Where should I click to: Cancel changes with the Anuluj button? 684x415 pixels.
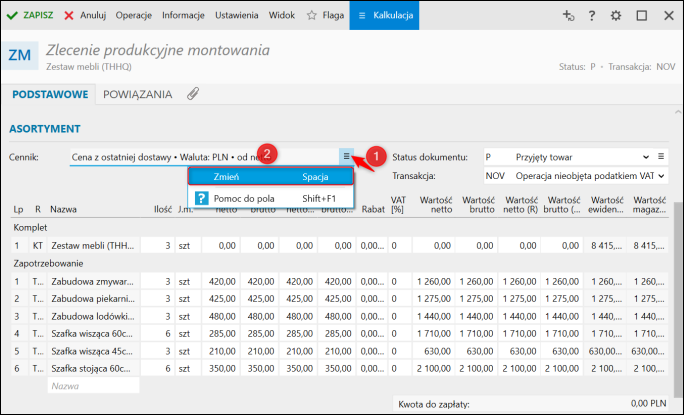point(84,16)
